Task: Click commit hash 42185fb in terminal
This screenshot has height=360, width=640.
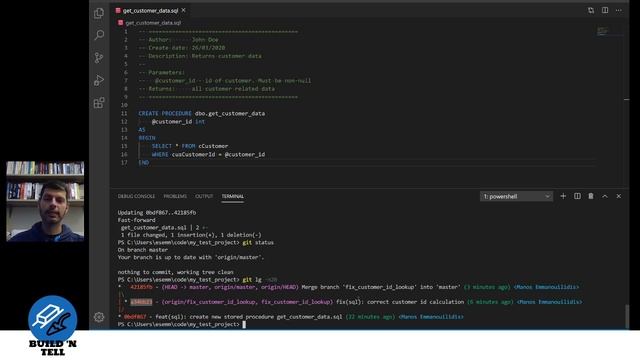Action: click(x=141, y=287)
